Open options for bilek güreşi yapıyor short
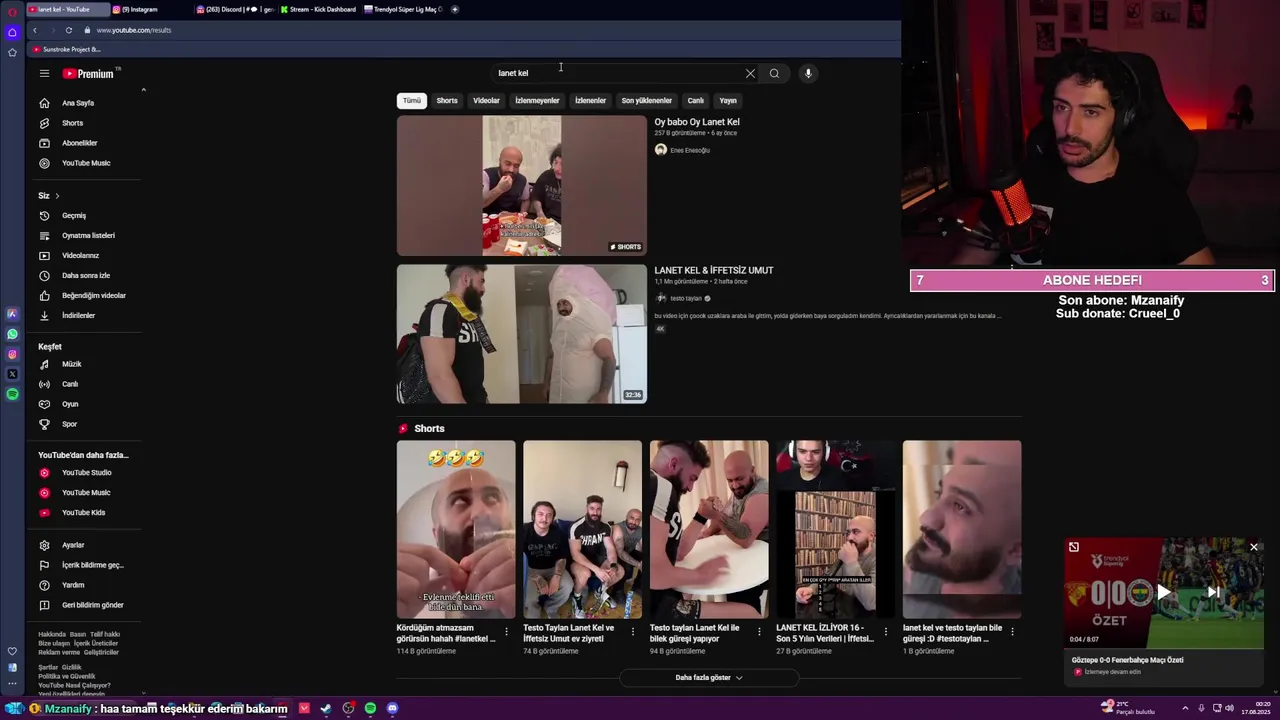1280x720 pixels. point(759,631)
